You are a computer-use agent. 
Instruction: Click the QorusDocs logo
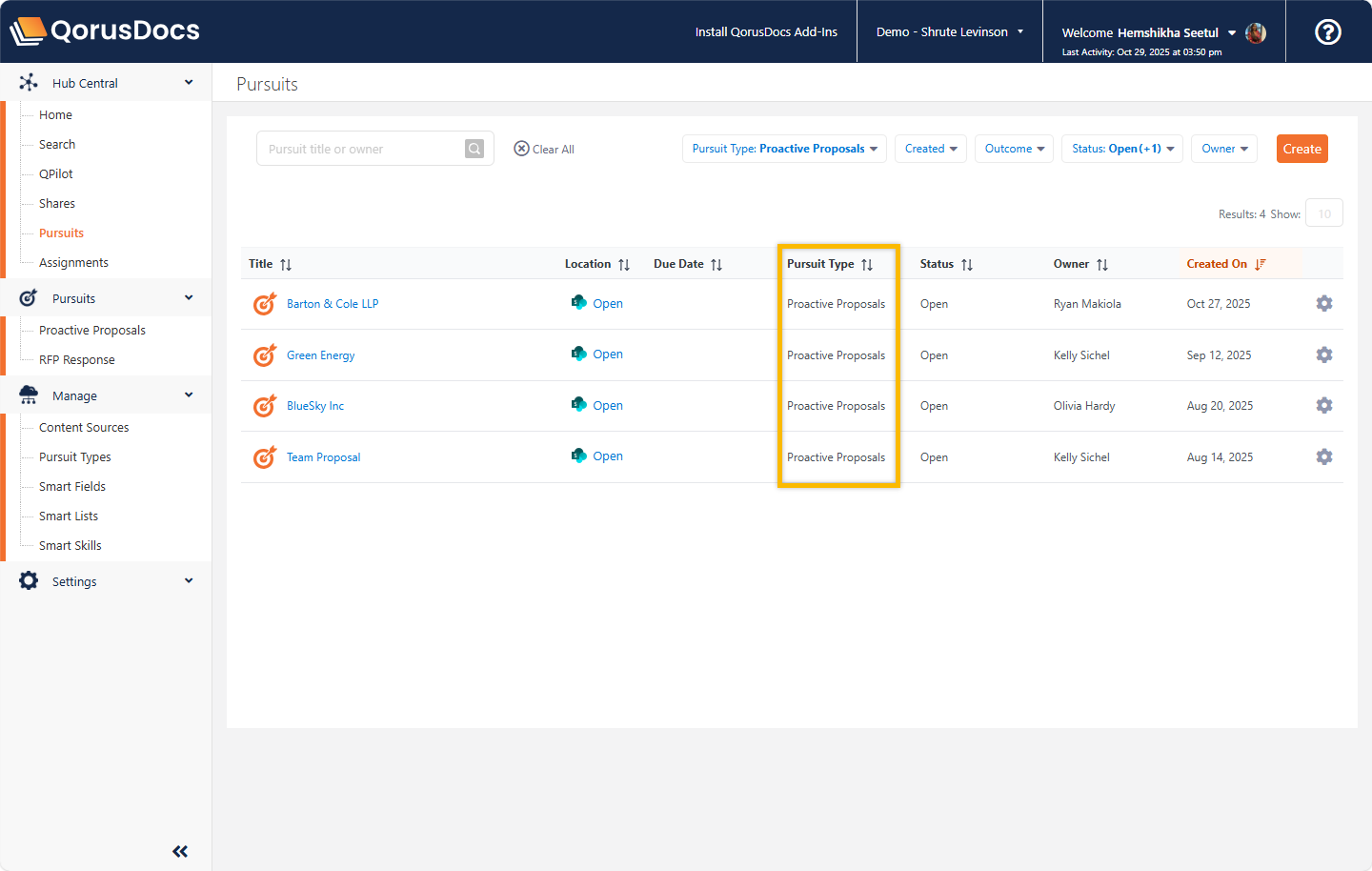(105, 30)
